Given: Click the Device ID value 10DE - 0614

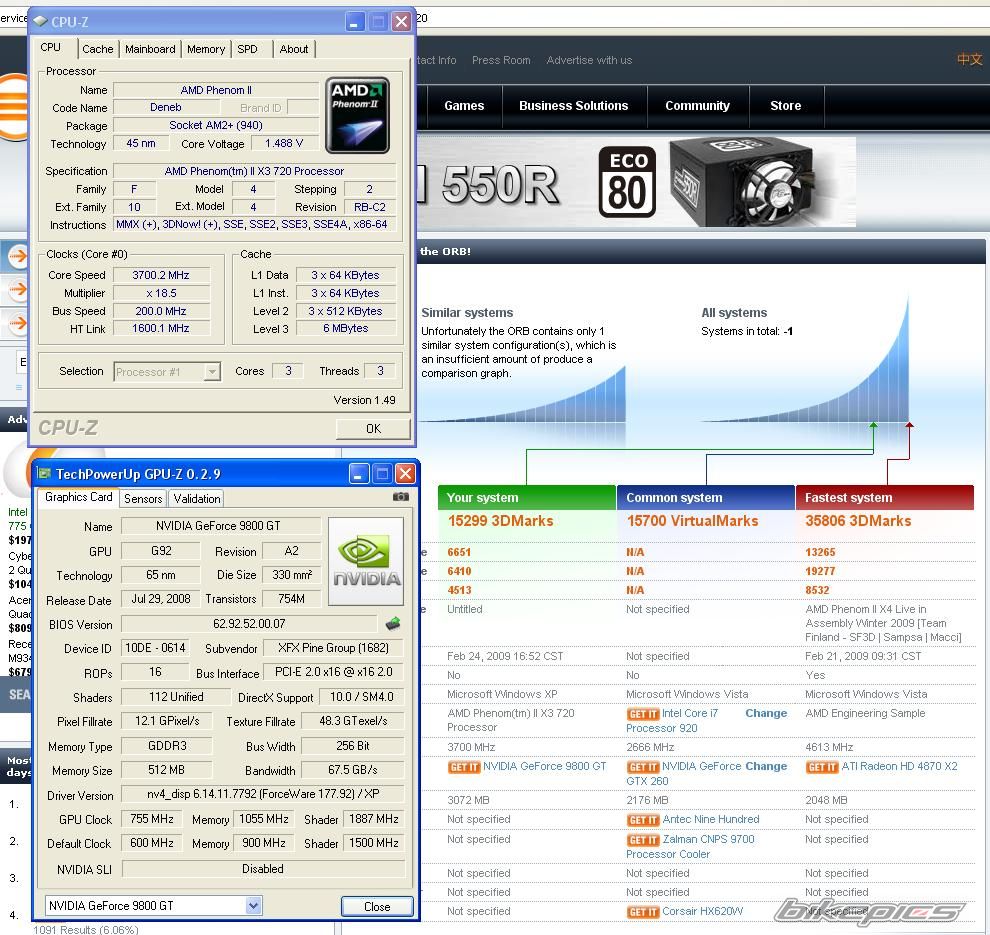Looking at the screenshot, I should 155,648.
